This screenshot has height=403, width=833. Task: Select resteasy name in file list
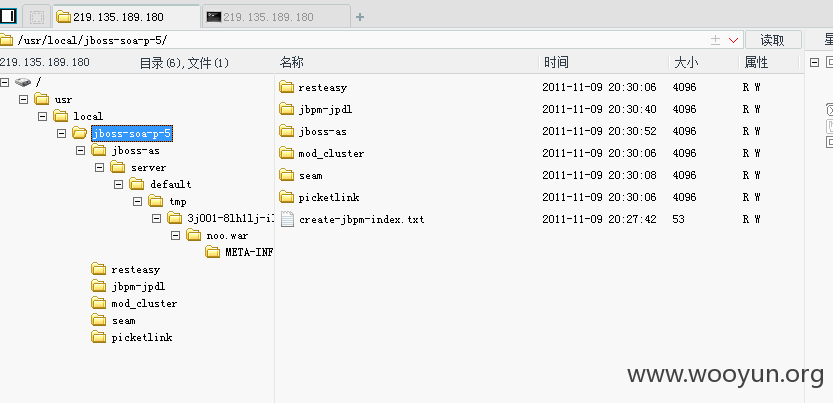click(322, 88)
